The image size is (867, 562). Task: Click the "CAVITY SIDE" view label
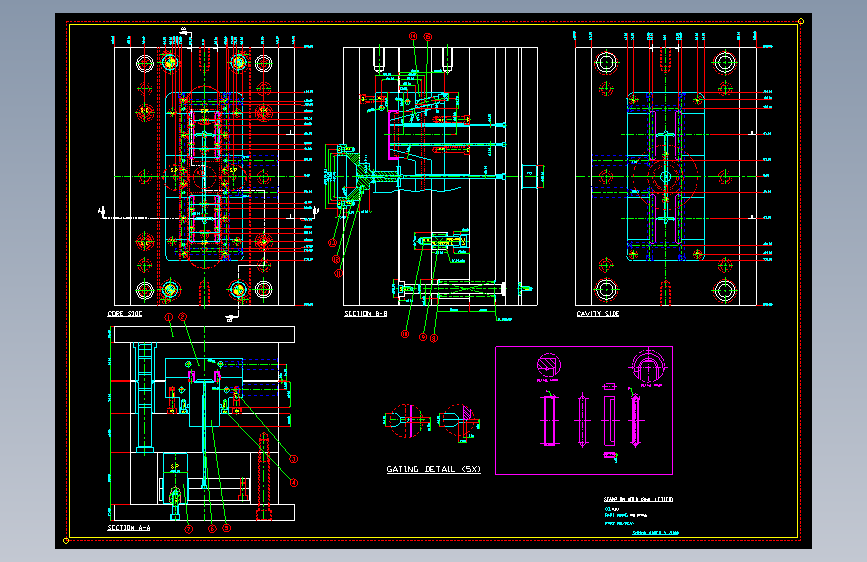pos(598,314)
